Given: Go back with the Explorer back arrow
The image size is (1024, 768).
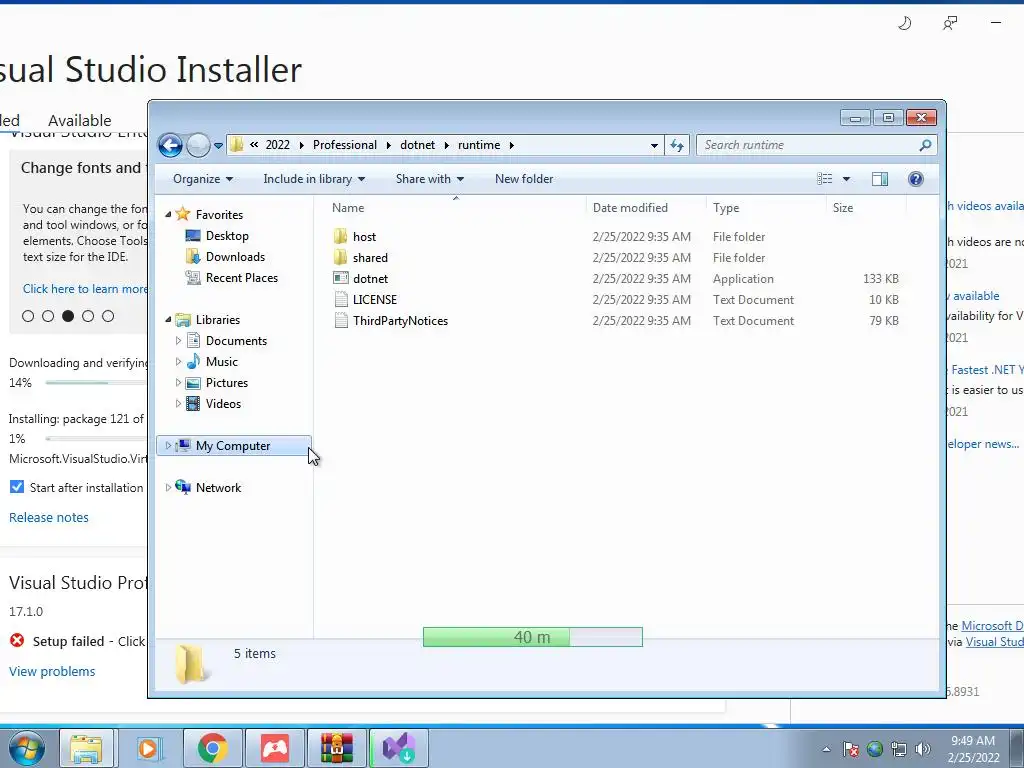Looking at the screenshot, I should [170, 145].
